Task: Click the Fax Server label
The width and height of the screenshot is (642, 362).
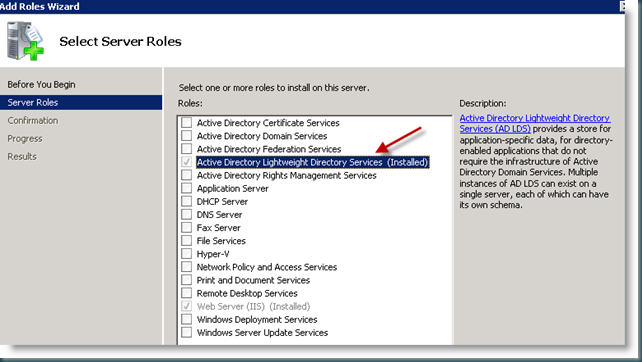Action: point(219,228)
